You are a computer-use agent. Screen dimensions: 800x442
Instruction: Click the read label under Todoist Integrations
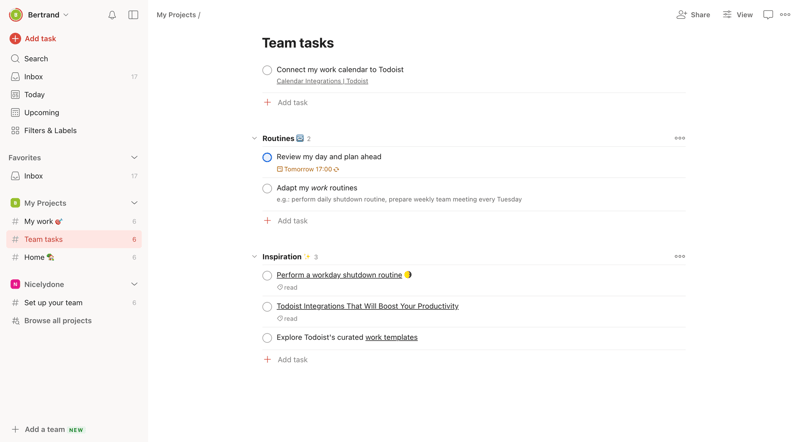(x=287, y=318)
